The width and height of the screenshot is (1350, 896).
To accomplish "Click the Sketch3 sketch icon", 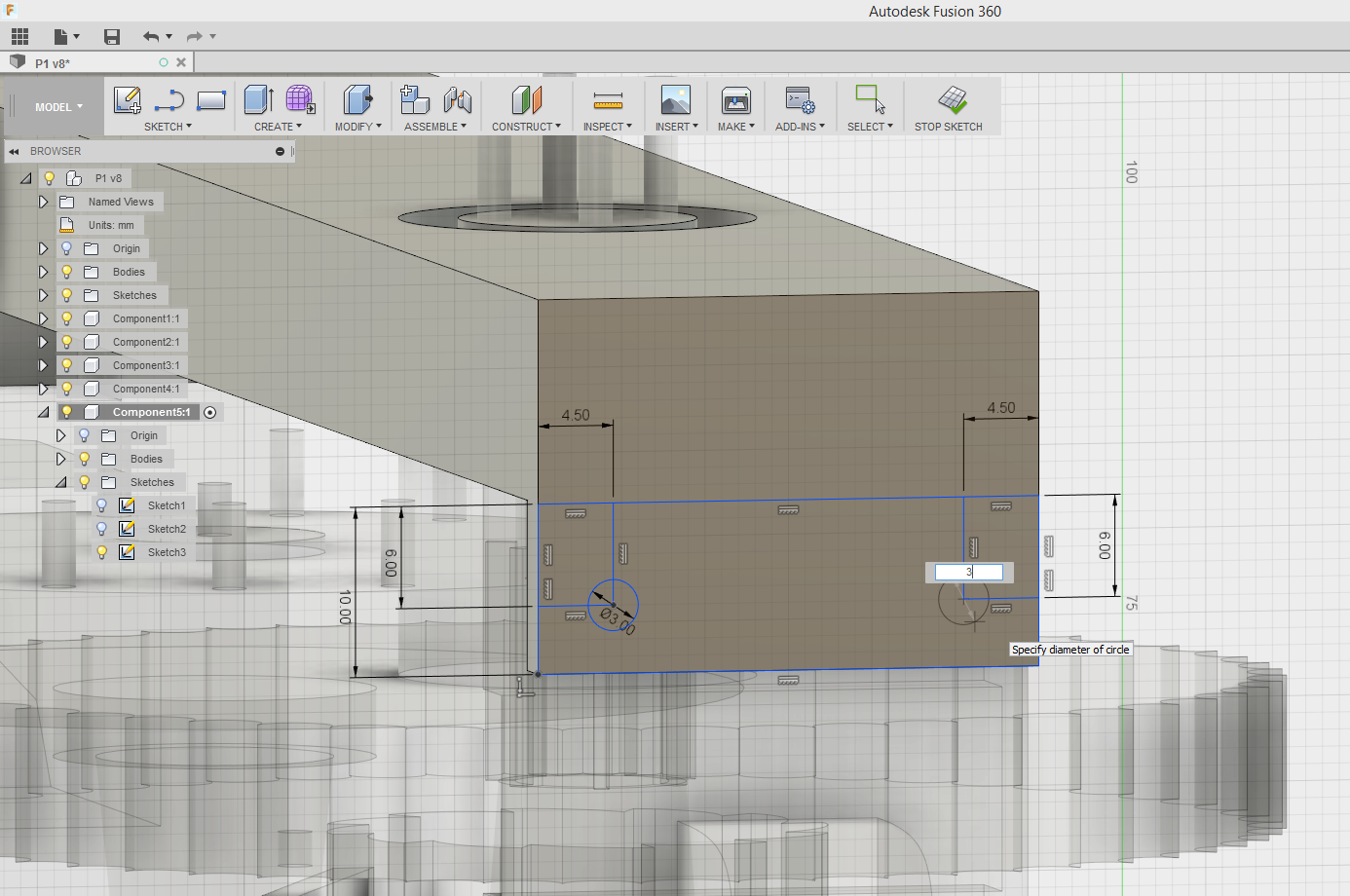I will click(127, 552).
